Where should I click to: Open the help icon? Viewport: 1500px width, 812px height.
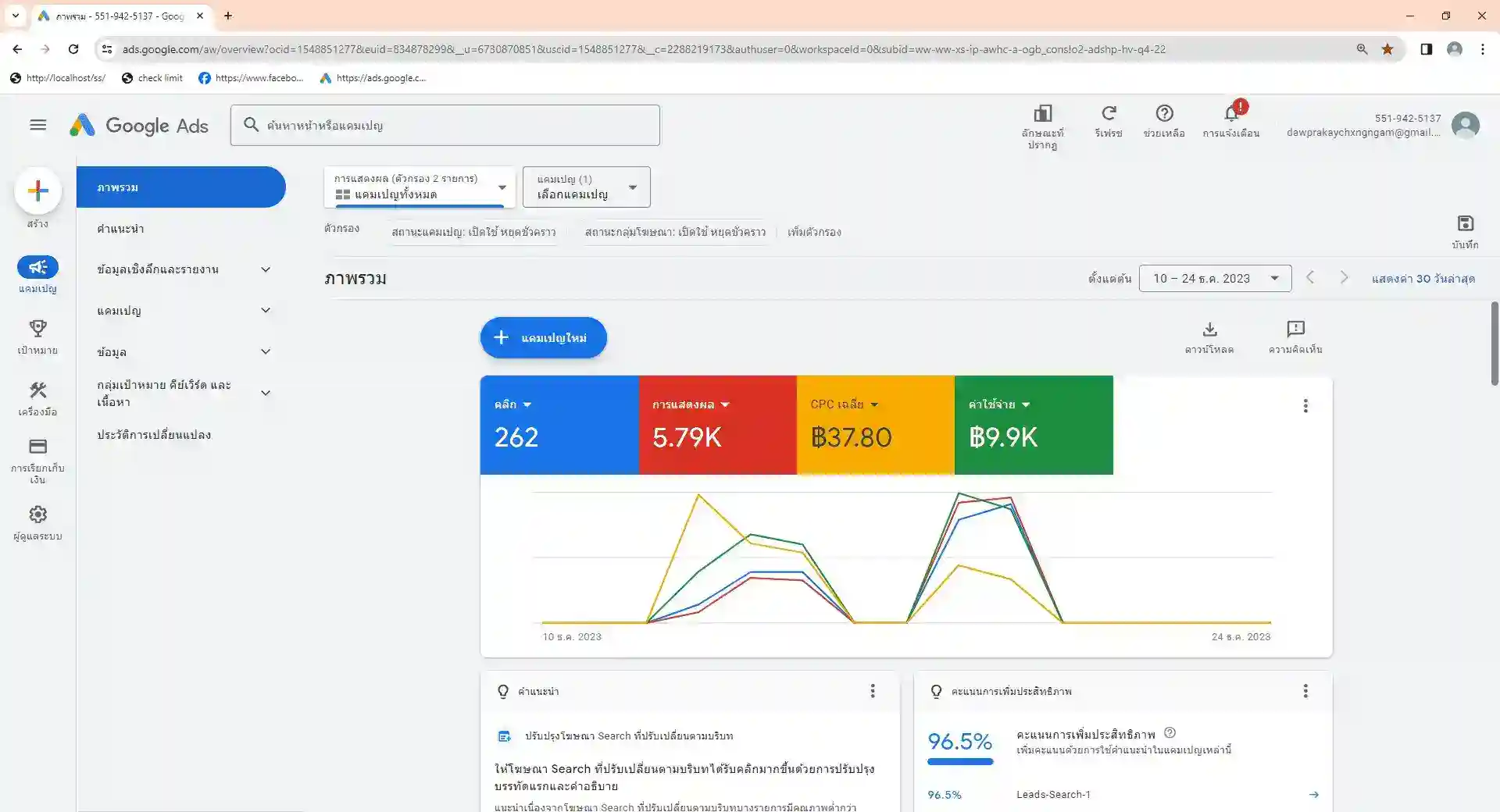pos(1165,113)
